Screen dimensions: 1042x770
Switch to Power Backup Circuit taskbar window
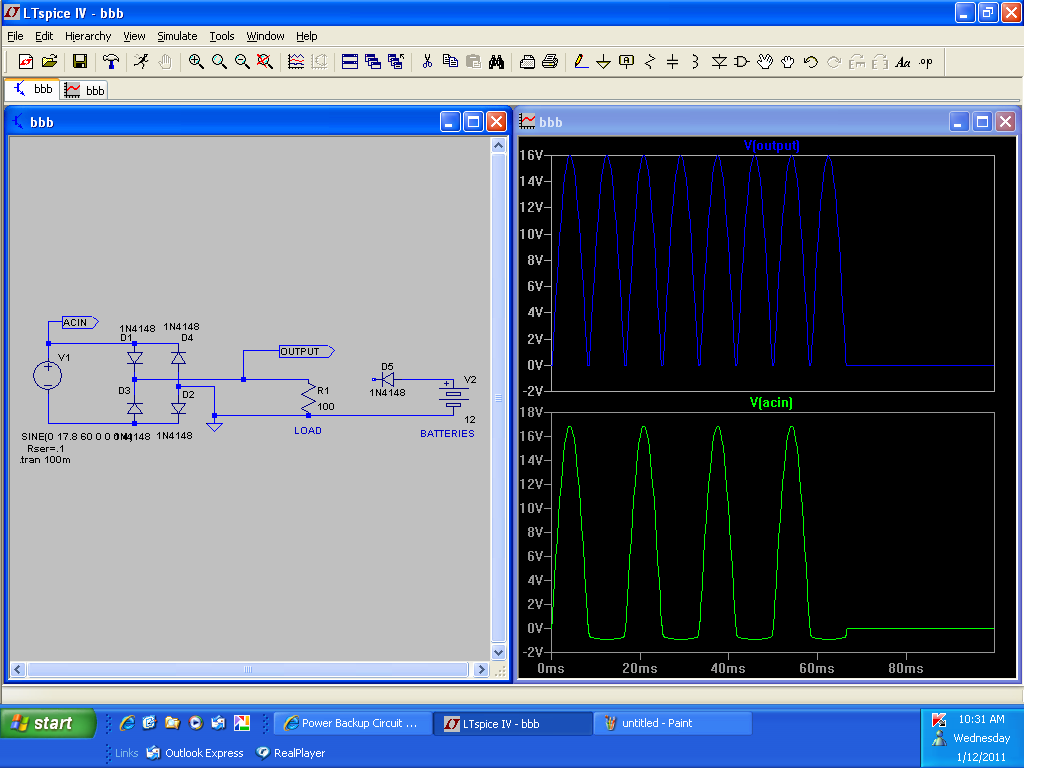tap(353, 723)
